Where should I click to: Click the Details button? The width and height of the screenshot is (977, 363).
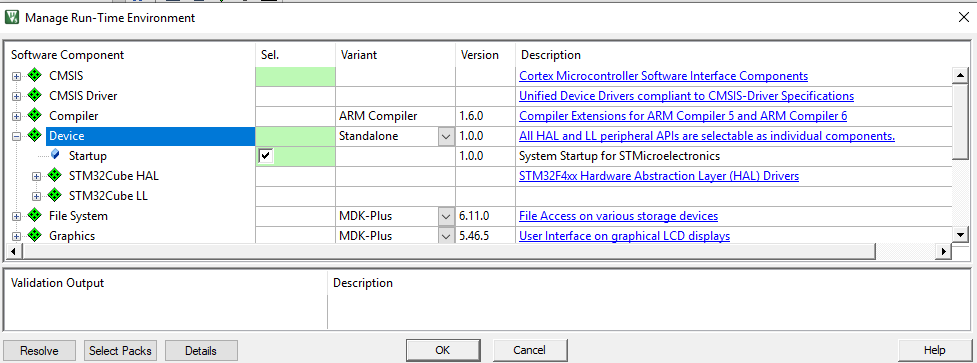(201, 351)
